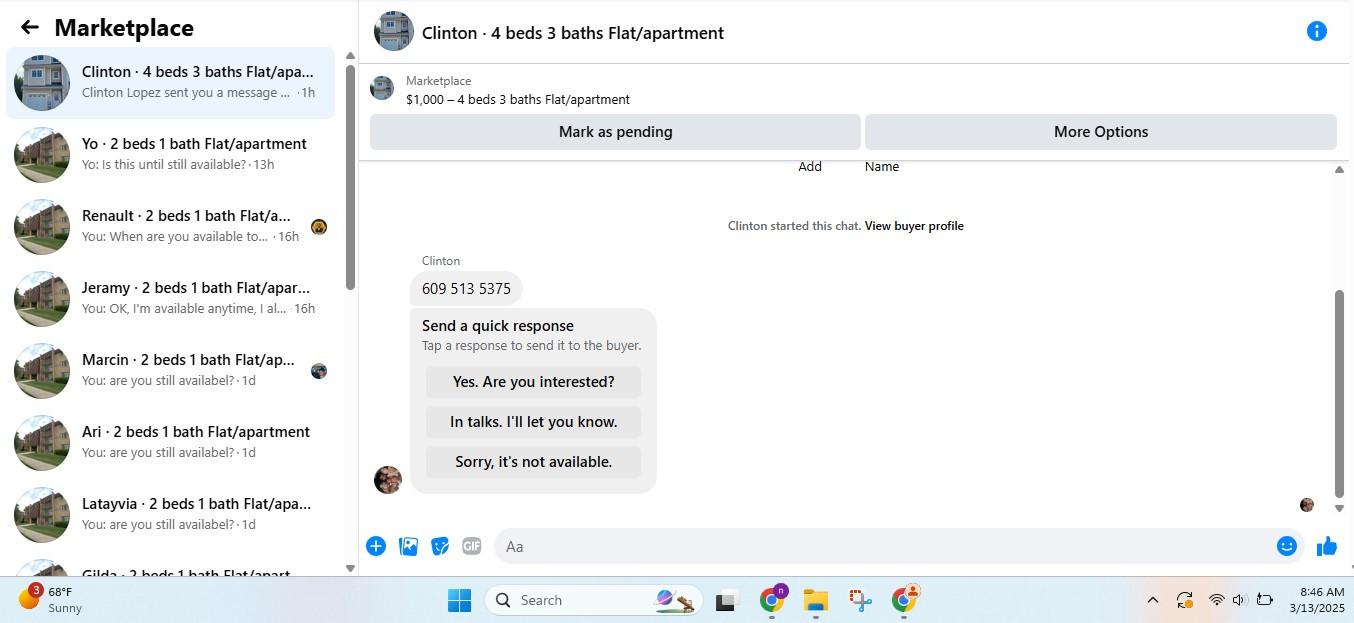
Task: Click the Clinton listing avatar in chat header
Action: pos(394,31)
